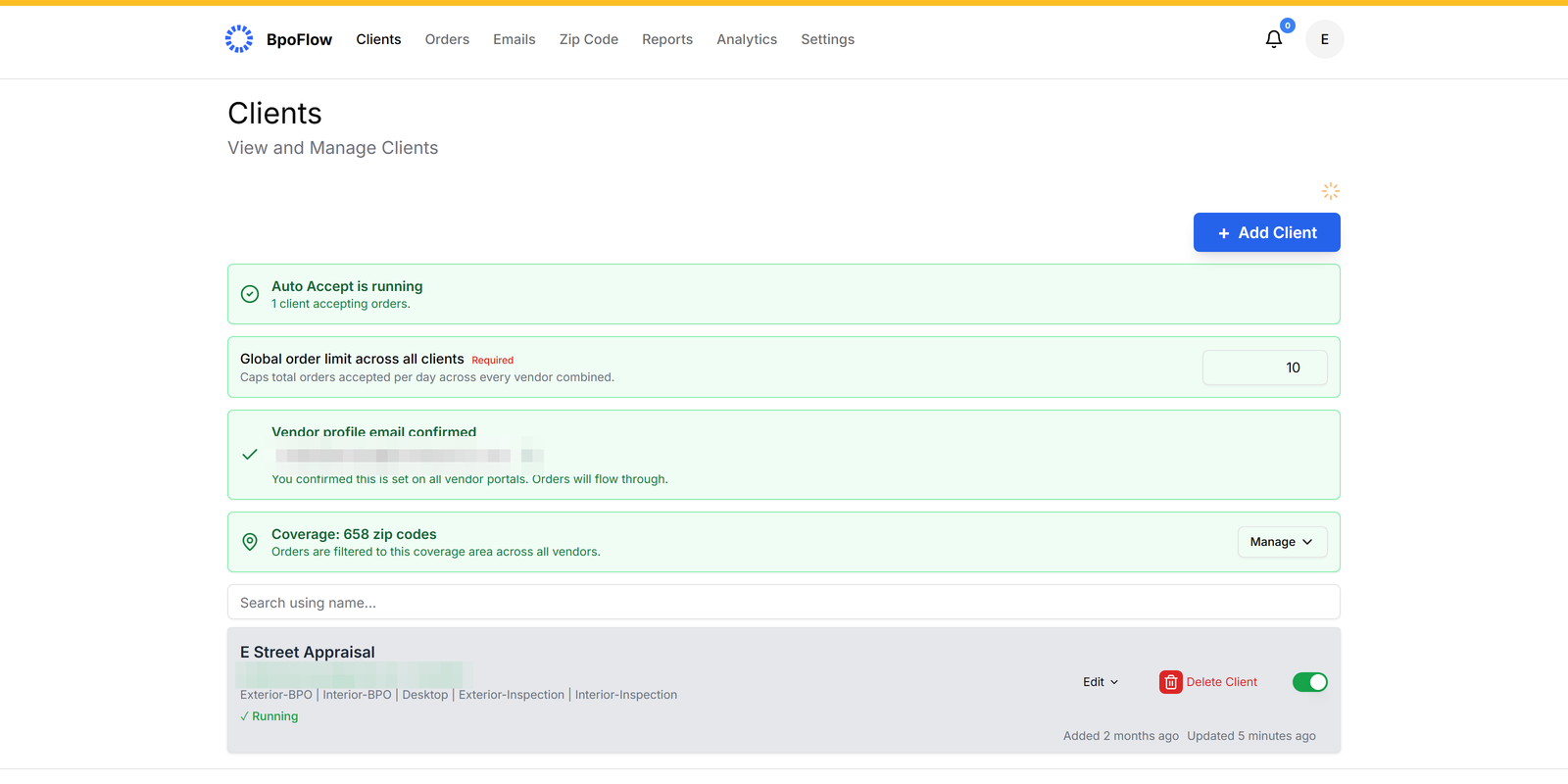Click 'Vendor profile email confirmed' heading

click(x=373, y=431)
